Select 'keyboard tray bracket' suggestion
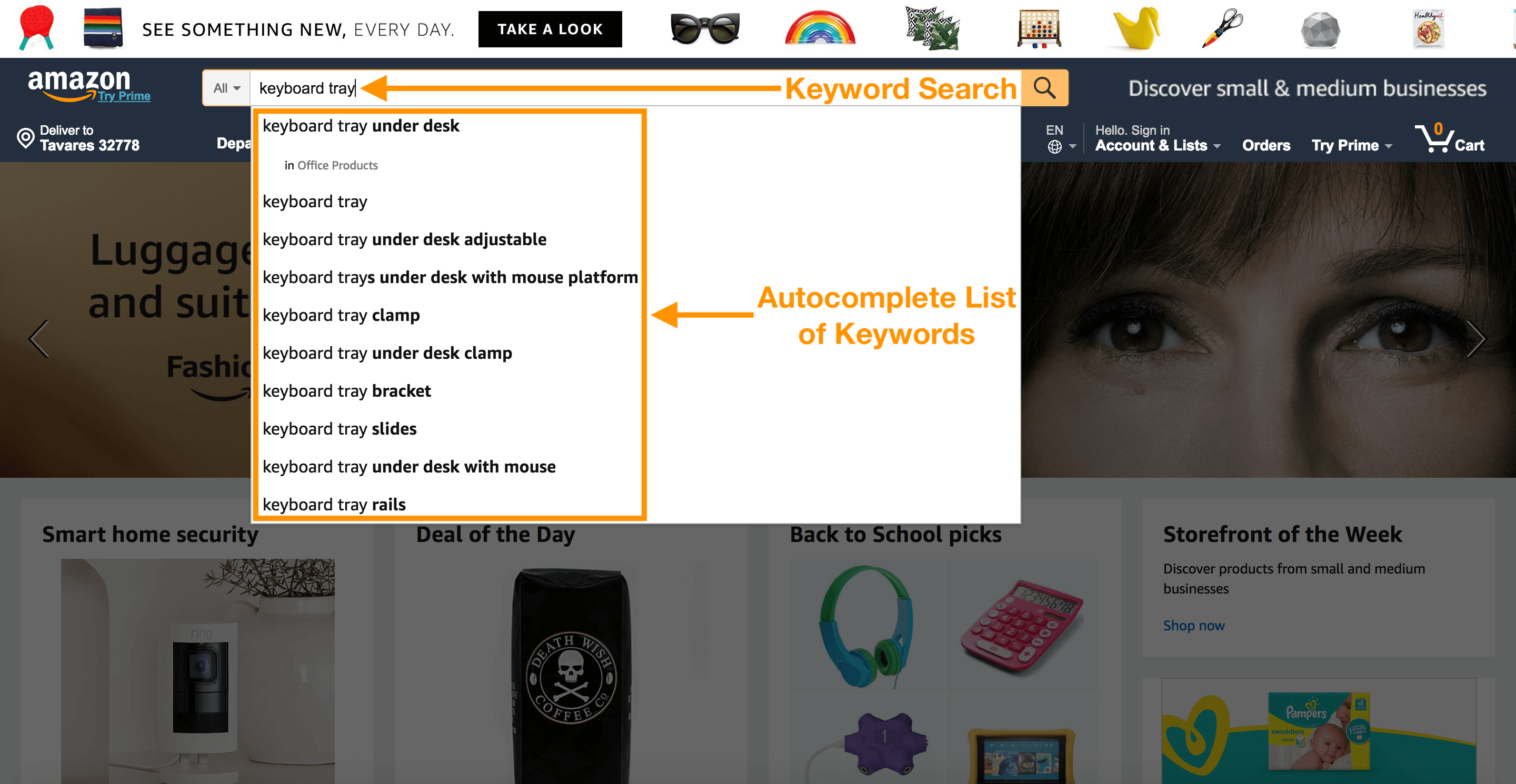 coord(347,391)
